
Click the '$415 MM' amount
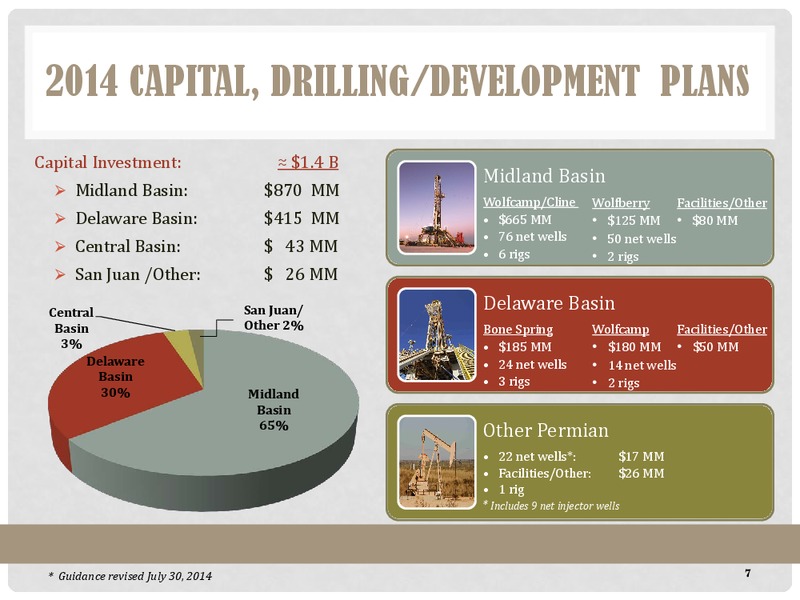coord(302,218)
